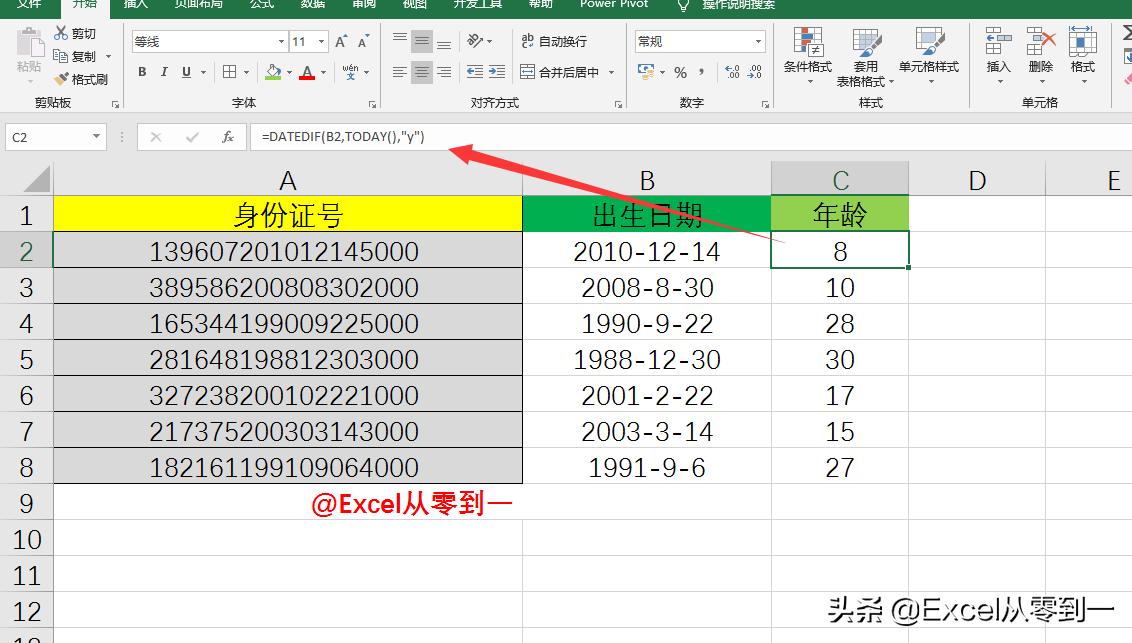Select cell B2 containing 2010-12-14
This screenshot has height=643, width=1132.
click(647, 251)
